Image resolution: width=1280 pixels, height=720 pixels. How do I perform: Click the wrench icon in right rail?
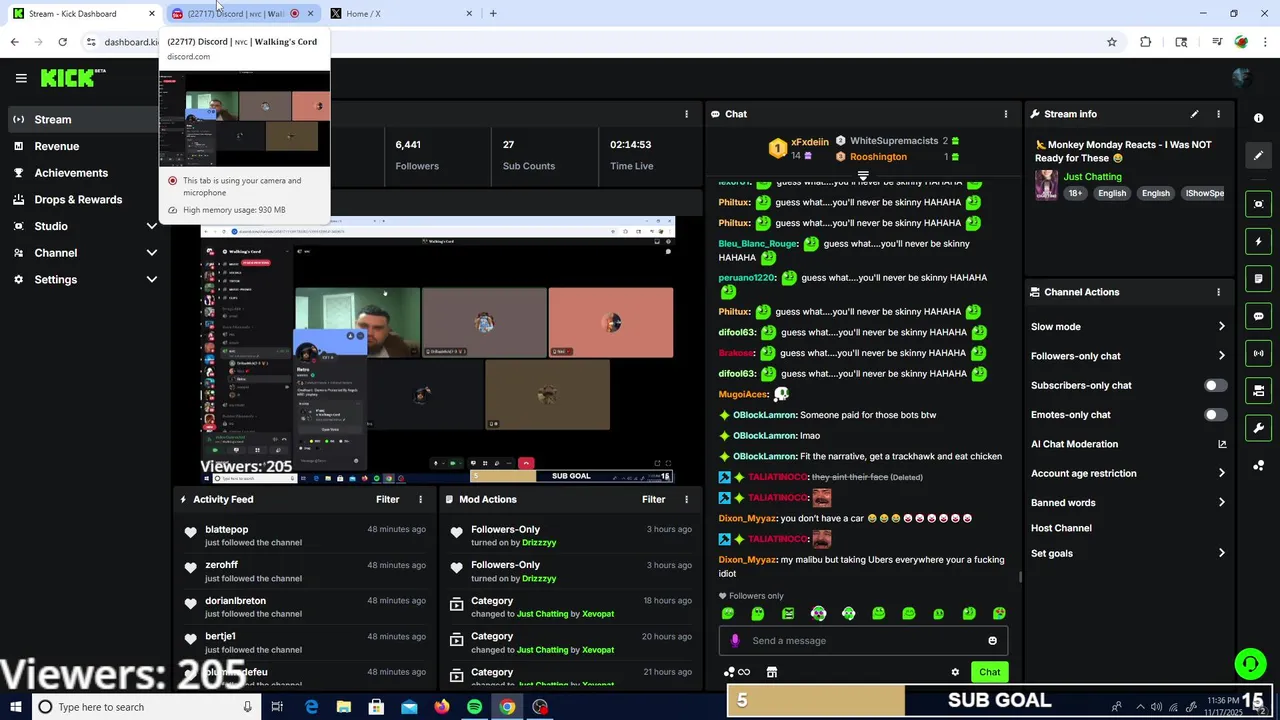(1258, 428)
